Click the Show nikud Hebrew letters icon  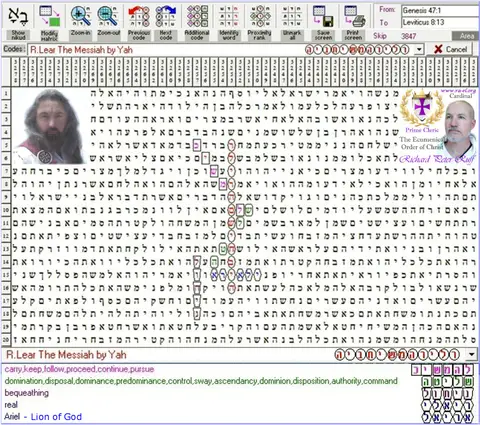18,16
